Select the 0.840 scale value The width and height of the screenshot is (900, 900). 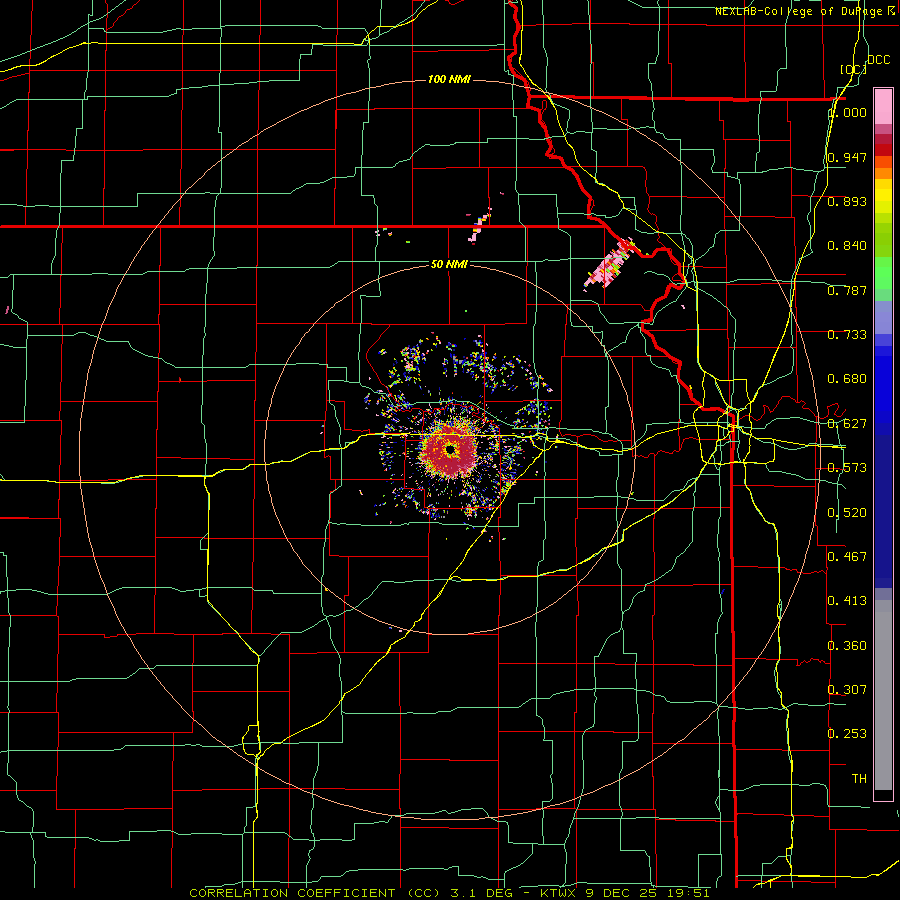847,246
